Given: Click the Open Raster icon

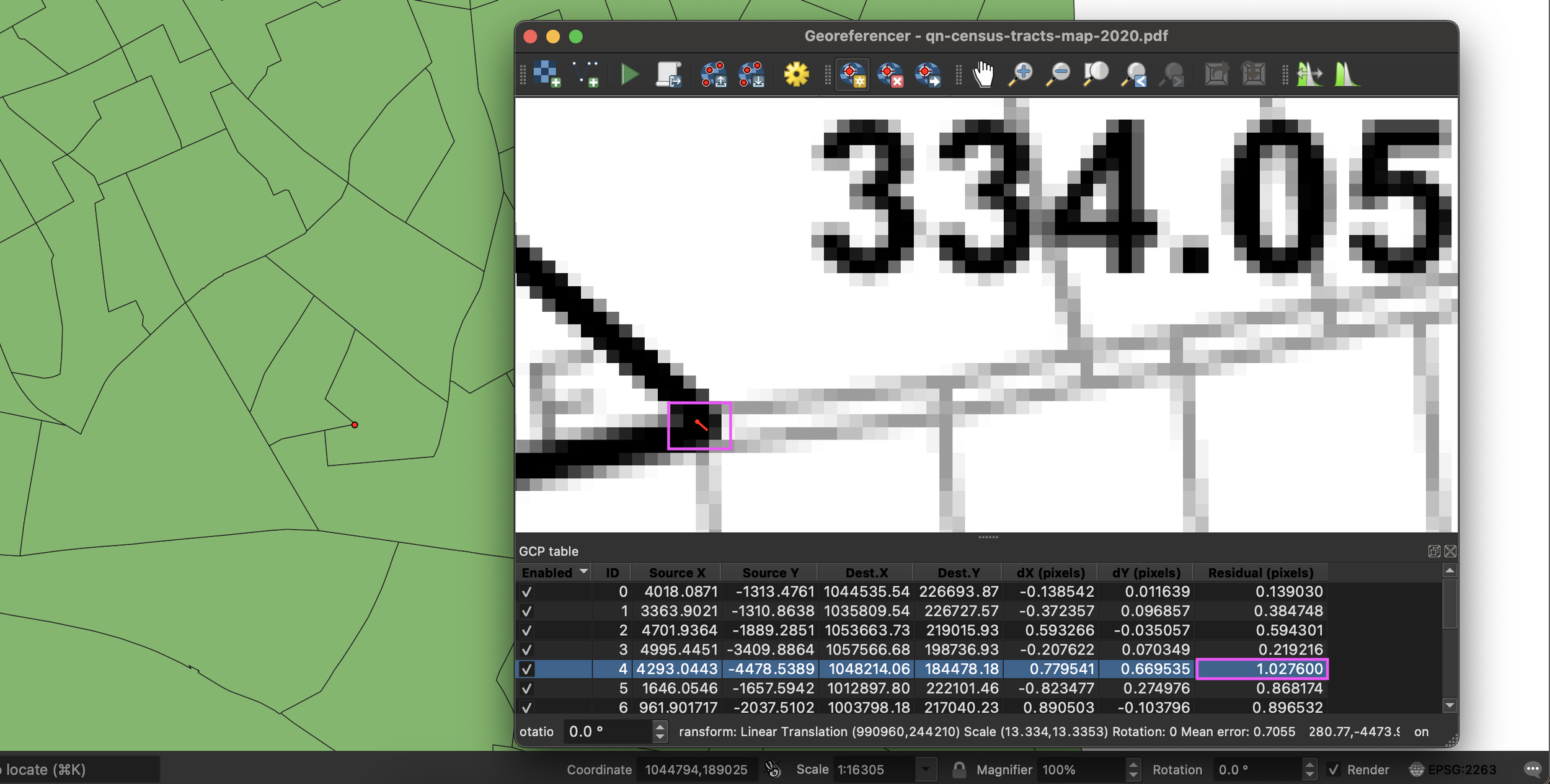Looking at the screenshot, I should coord(547,74).
